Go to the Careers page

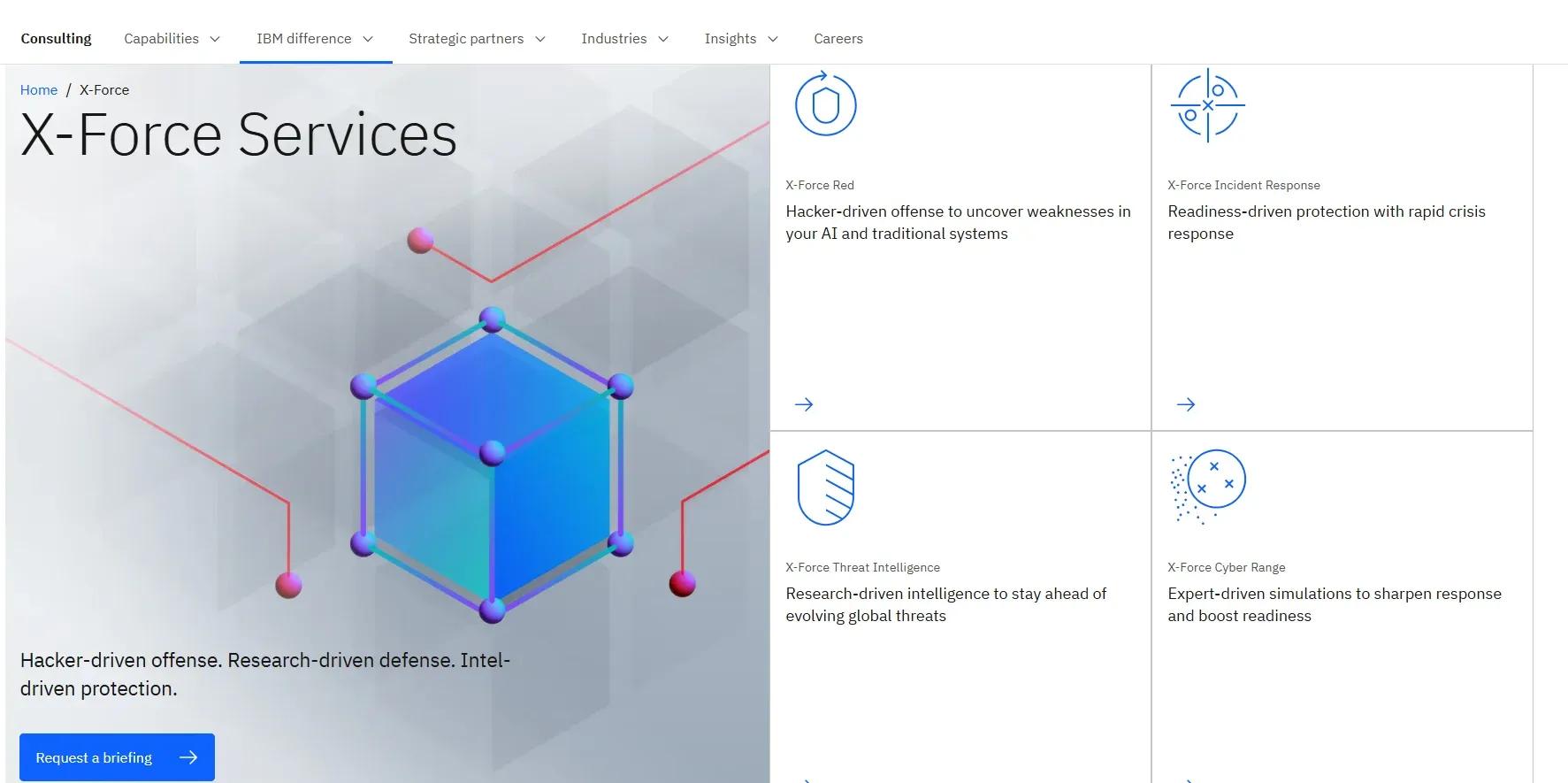pos(838,39)
